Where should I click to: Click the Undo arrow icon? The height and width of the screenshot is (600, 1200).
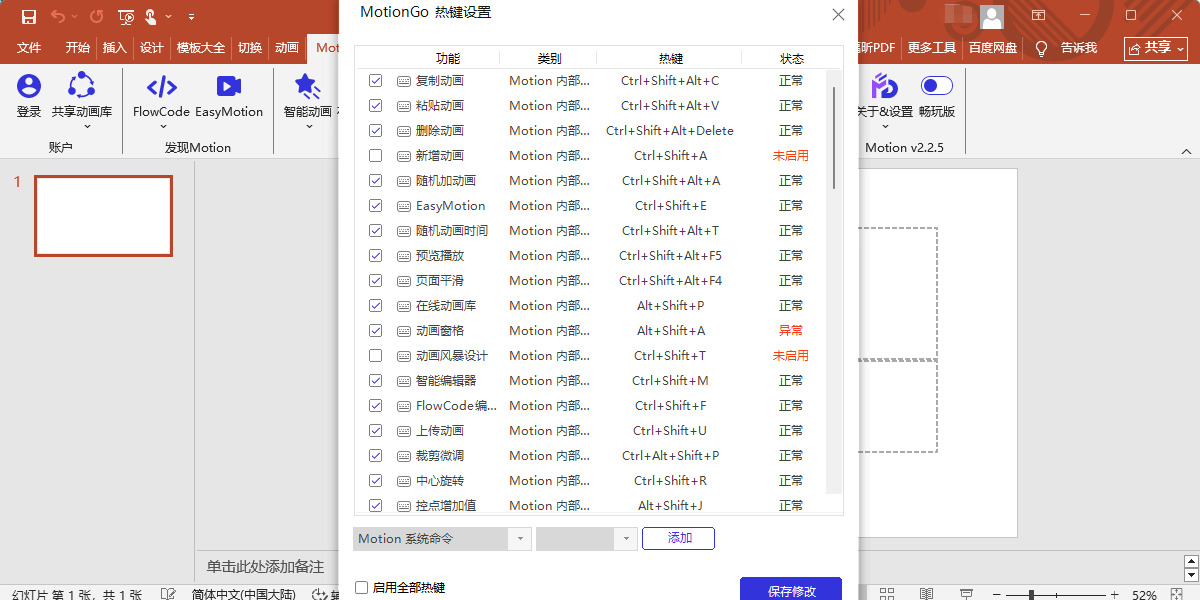tap(58, 16)
